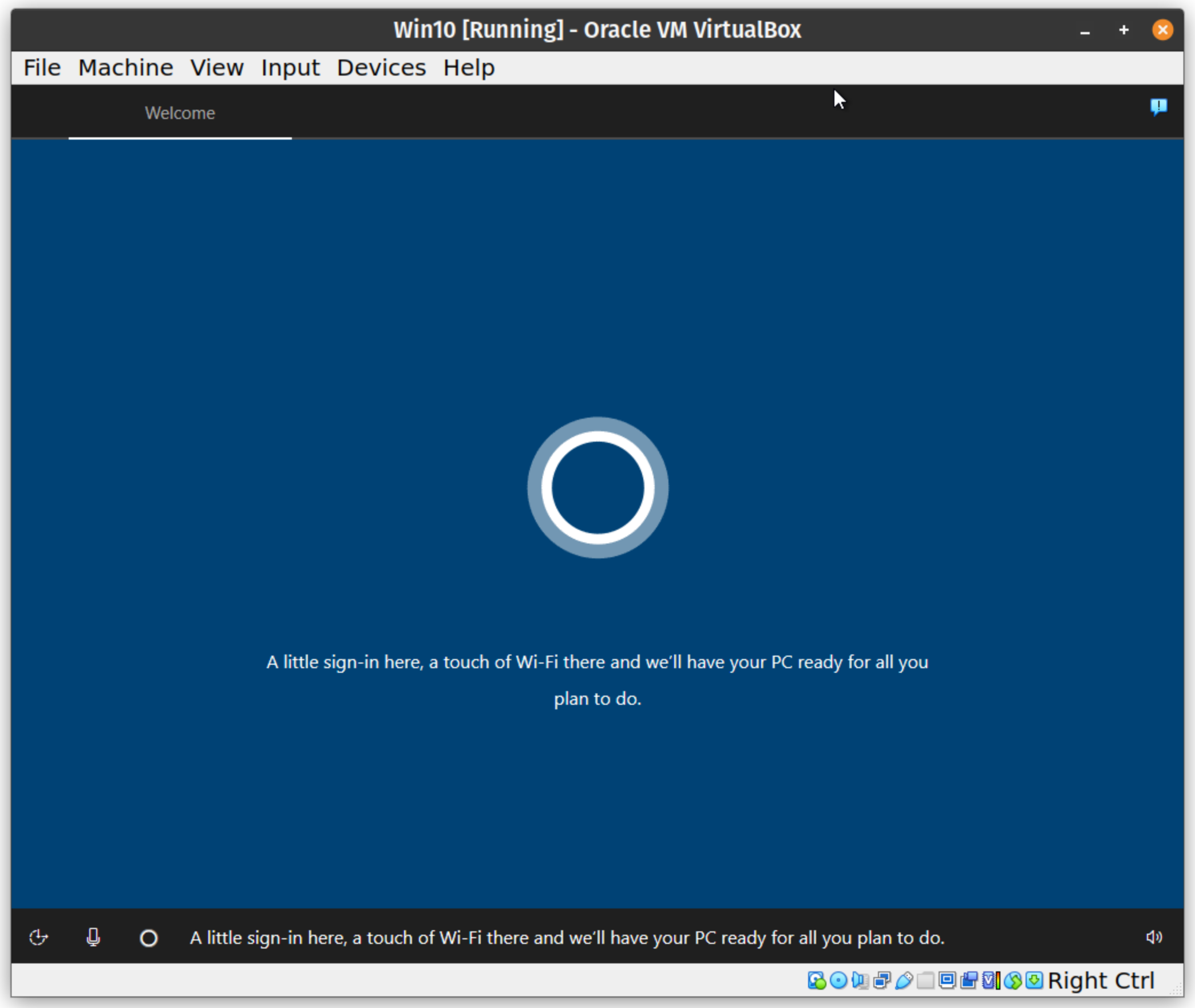Click the recording status icon
1195x1008 pixels.
[969, 980]
